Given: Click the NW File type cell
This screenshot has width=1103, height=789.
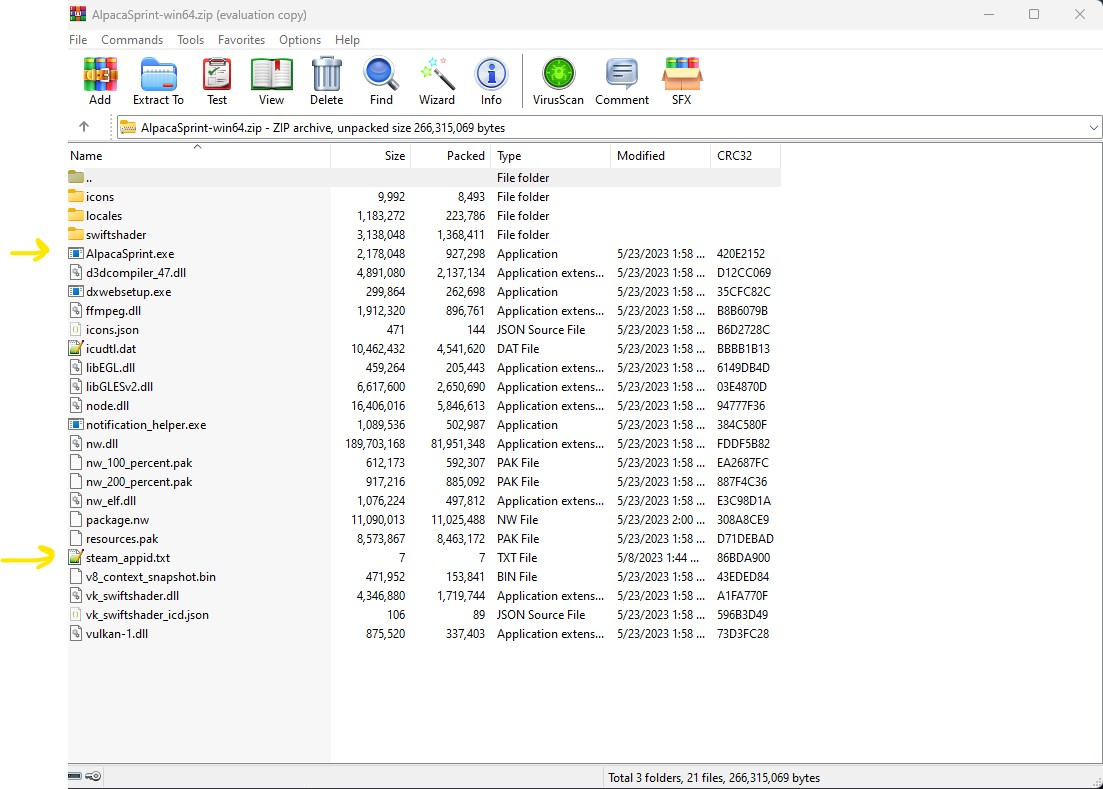Looking at the screenshot, I should [x=517, y=519].
